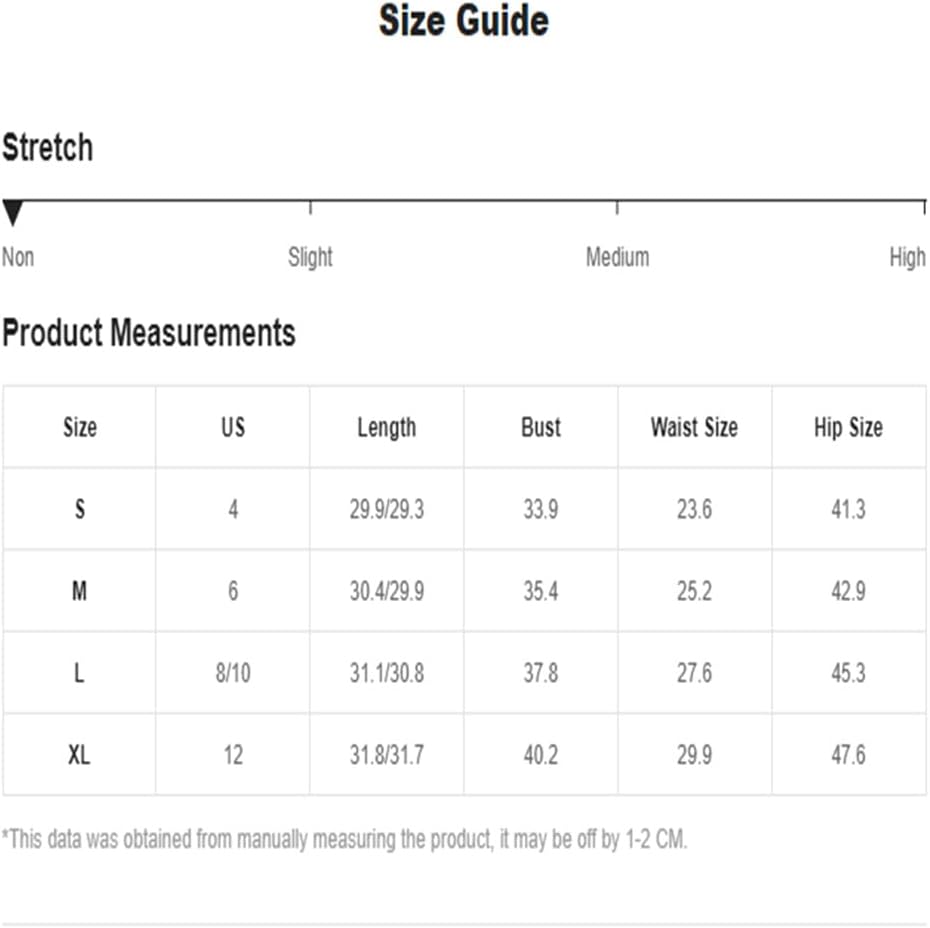930x928 pixels.
Task: Click the 29.9/29.3 length cell
Action: [387, 509]
